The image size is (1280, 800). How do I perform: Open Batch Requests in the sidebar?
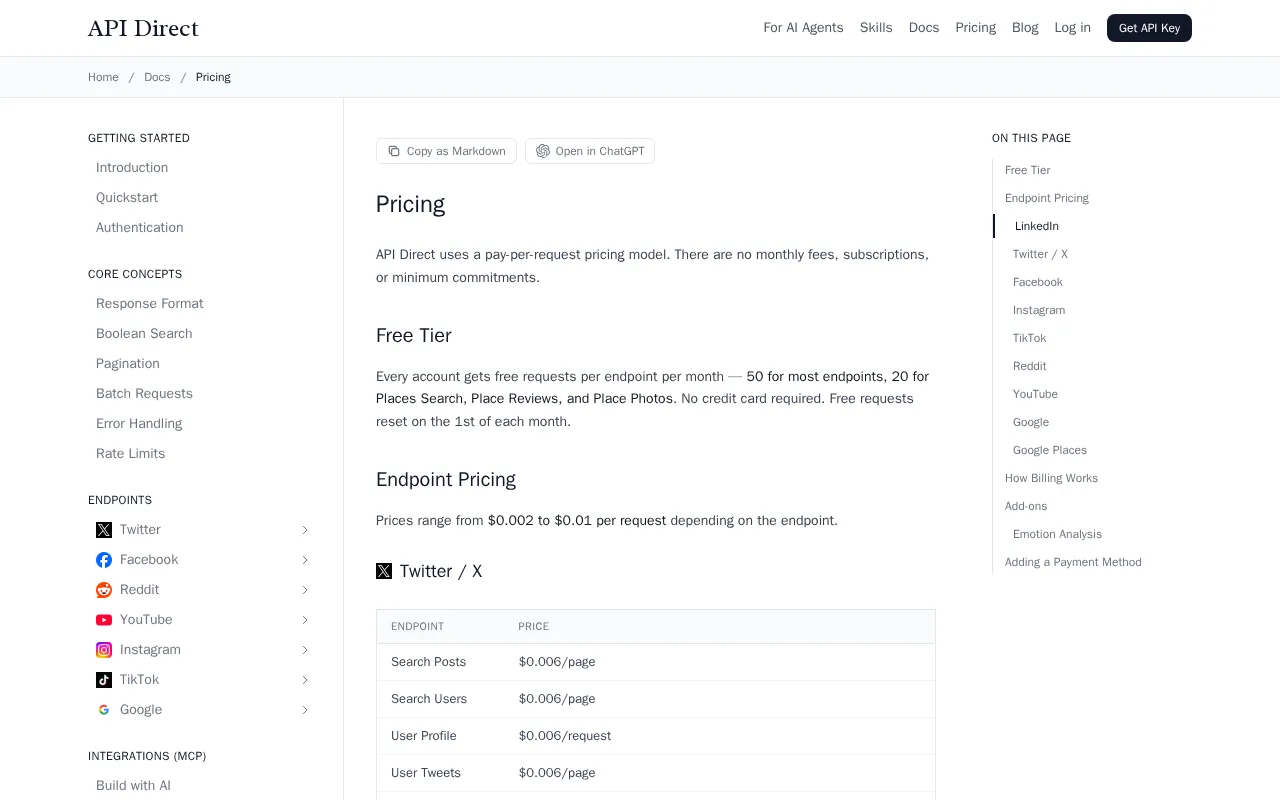coord(145,394)
